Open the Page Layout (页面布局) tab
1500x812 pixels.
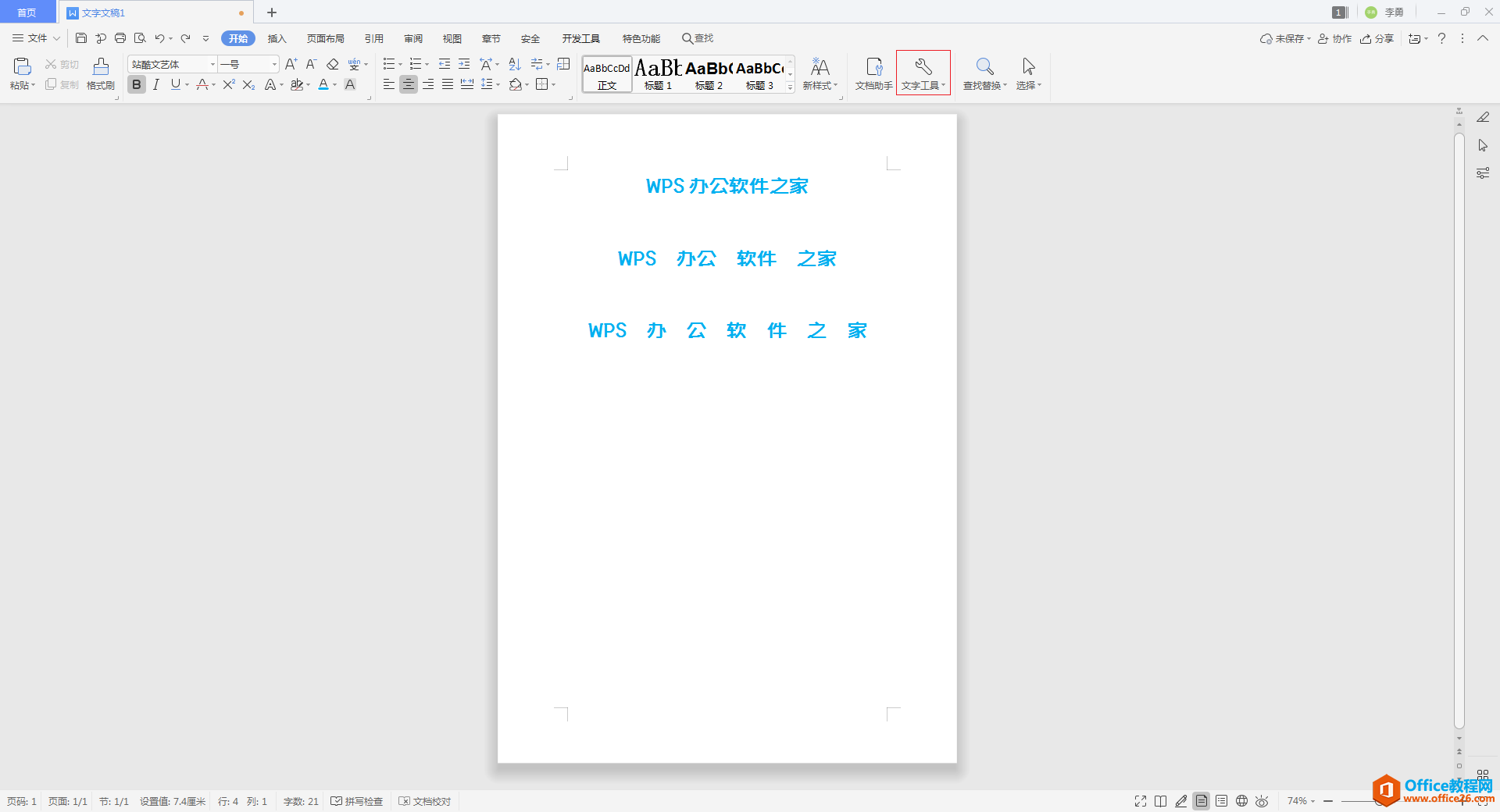pos(326,38)
